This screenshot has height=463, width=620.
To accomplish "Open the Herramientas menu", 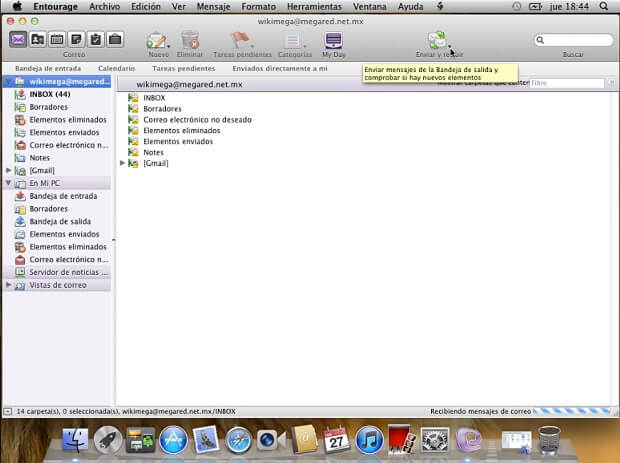I will (314, 6).
